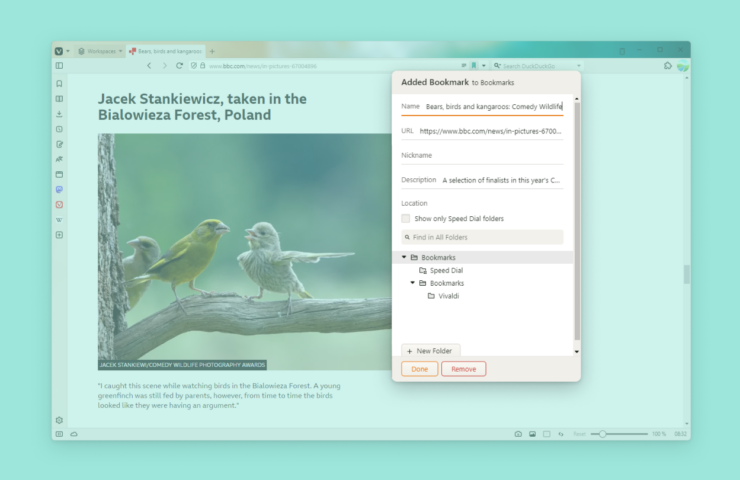This screenshot has width=740, height=480.
Task: Capture page with camera icon in status bar
Action: pos(518,434)
